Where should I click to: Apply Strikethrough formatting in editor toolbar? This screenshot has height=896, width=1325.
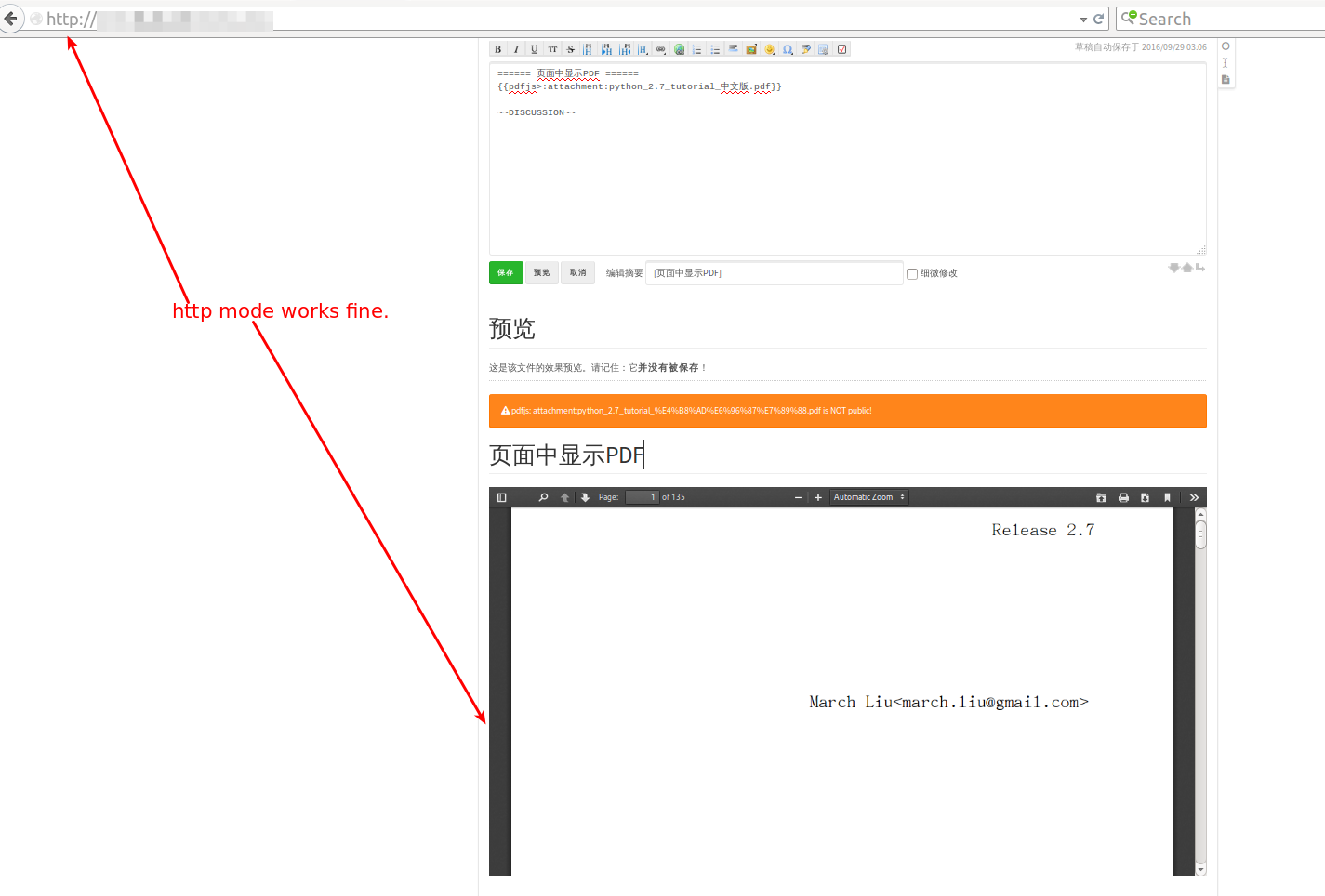pyautogui.click(x=570, y=49)
